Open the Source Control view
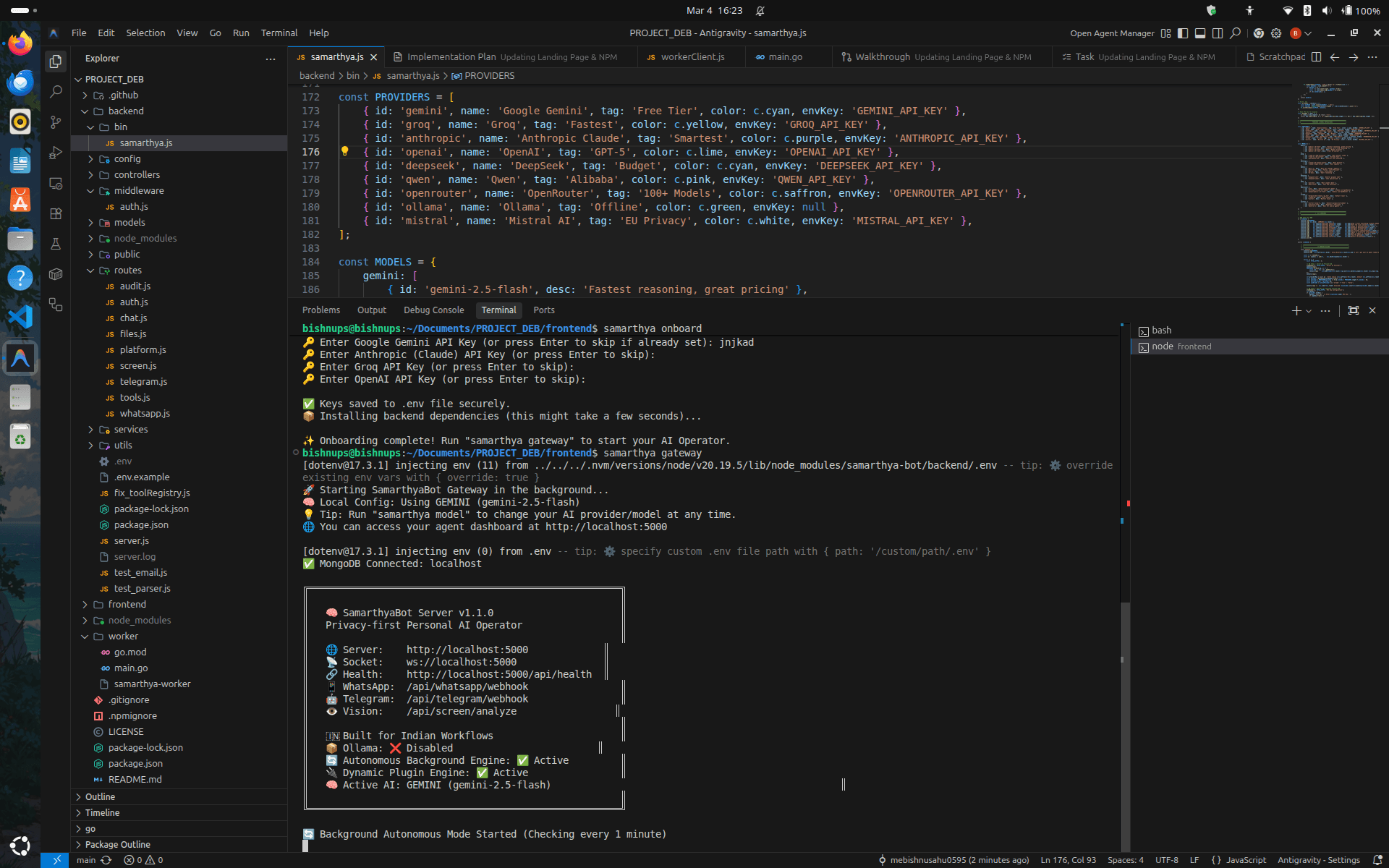 pos(56,122)
